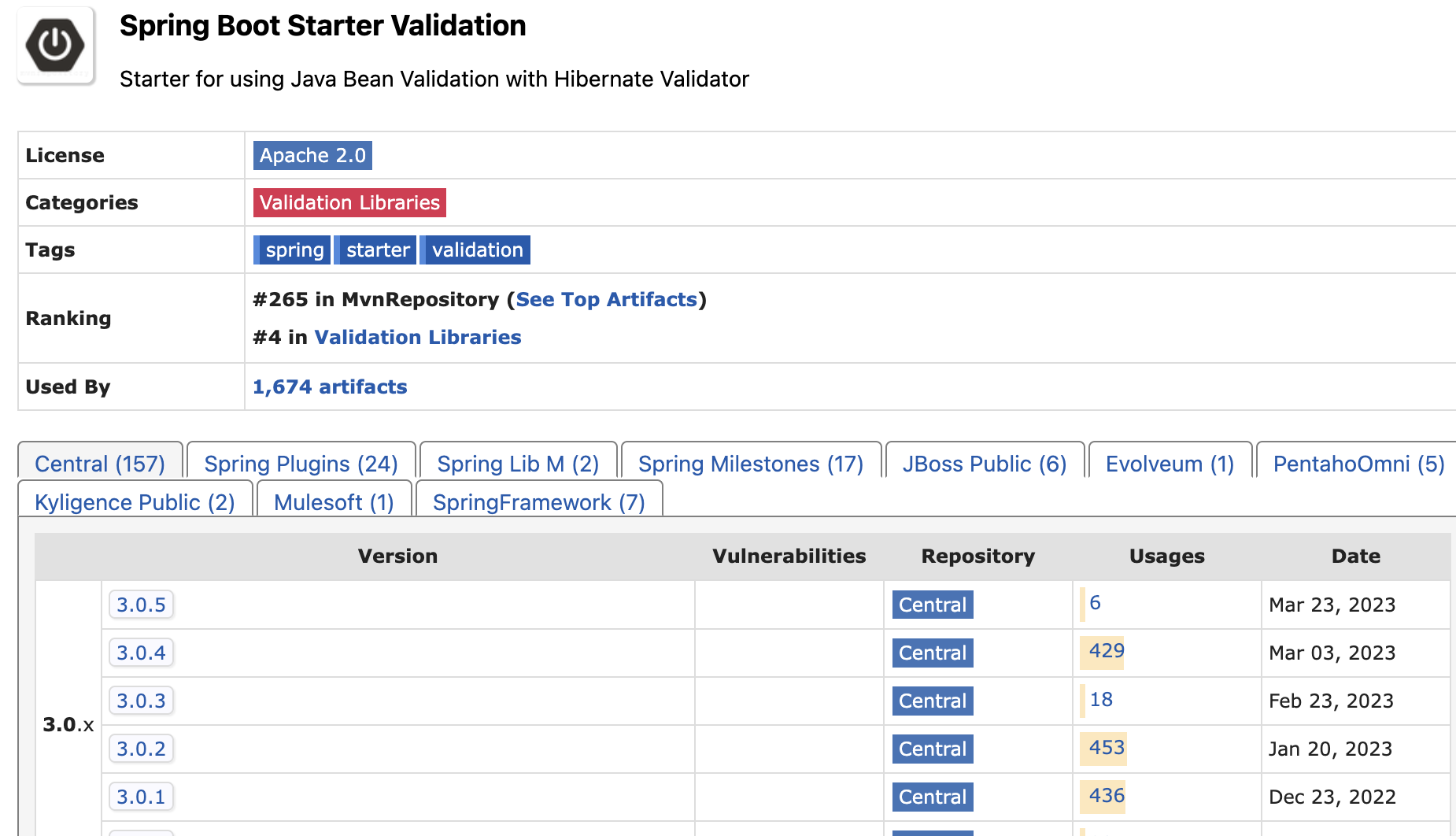Click the Ranking row label
Image resolution: width=1456 pixels, height=836 pixels.
click(68, 318)
